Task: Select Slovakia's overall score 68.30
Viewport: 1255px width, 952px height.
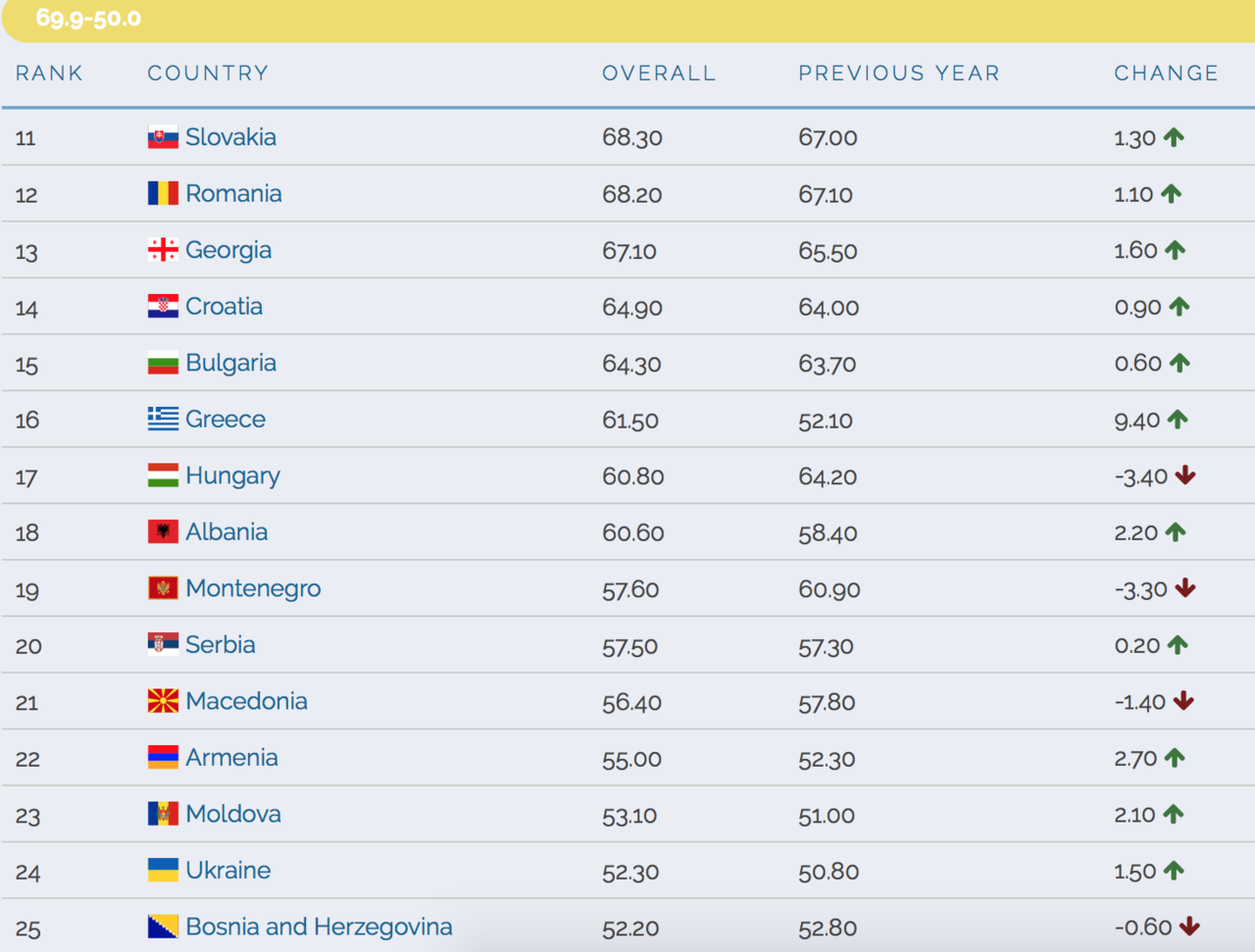Action: [632, 138]
